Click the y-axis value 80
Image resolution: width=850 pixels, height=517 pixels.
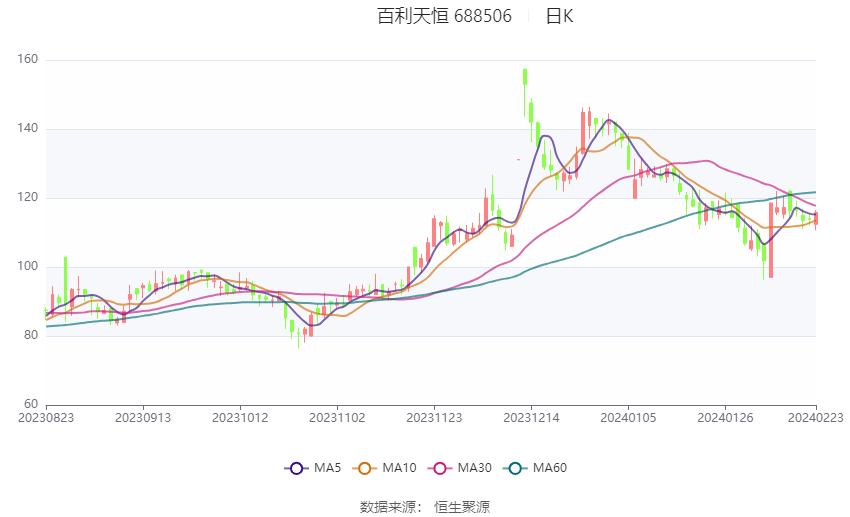pyautogui.click(x=31, y=335)
